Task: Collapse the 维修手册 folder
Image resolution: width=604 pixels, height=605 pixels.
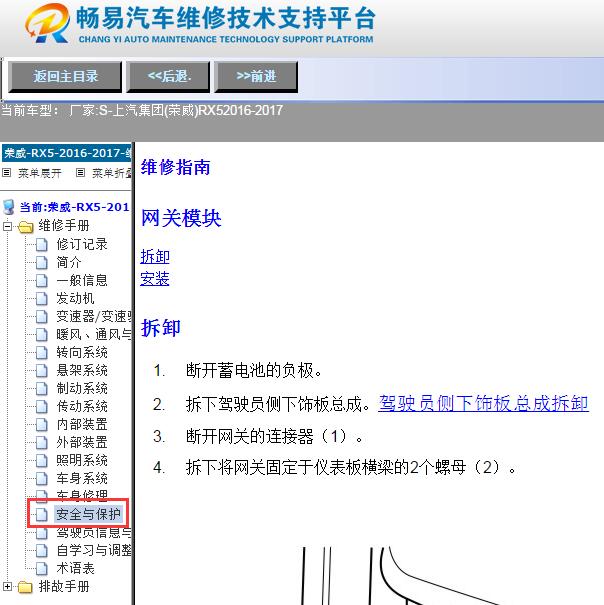Action: click(x=7, y=226)
